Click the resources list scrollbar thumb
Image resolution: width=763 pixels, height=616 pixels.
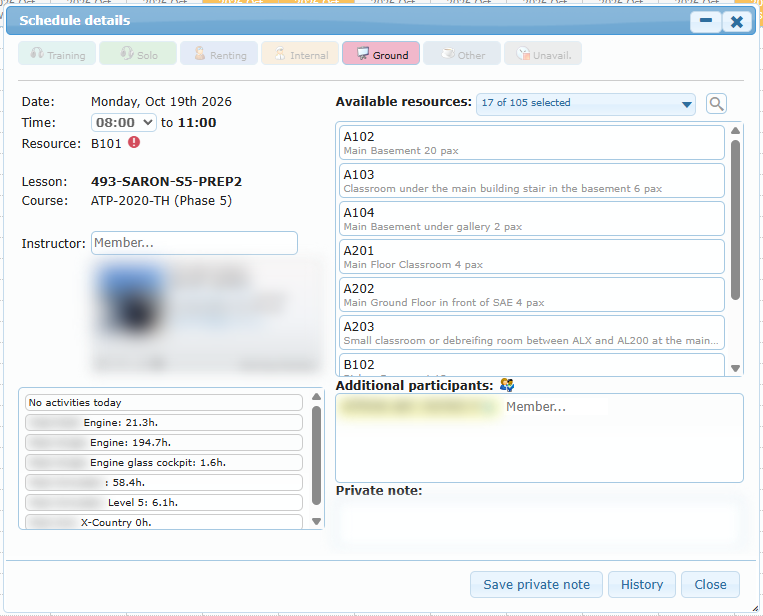tap(735, 220)
